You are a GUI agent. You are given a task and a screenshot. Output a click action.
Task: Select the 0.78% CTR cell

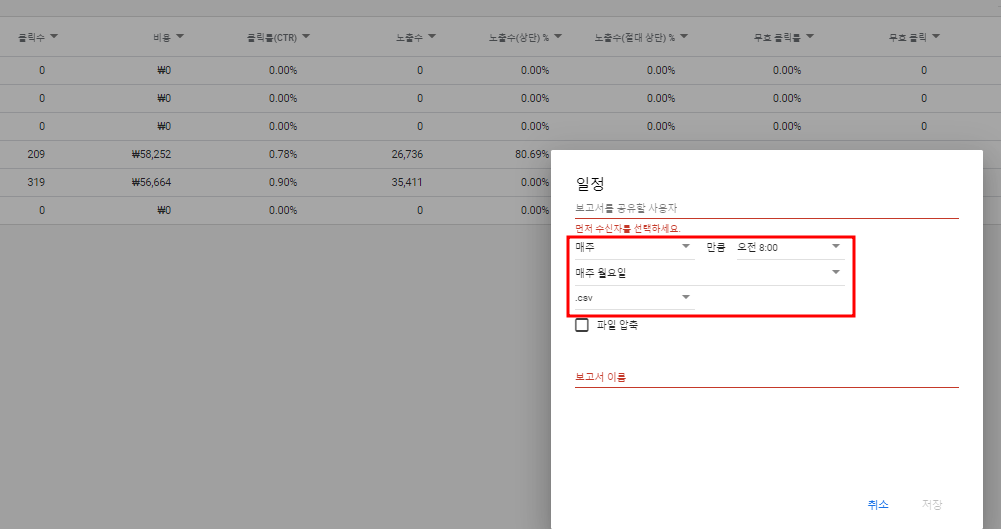point(283,154)
